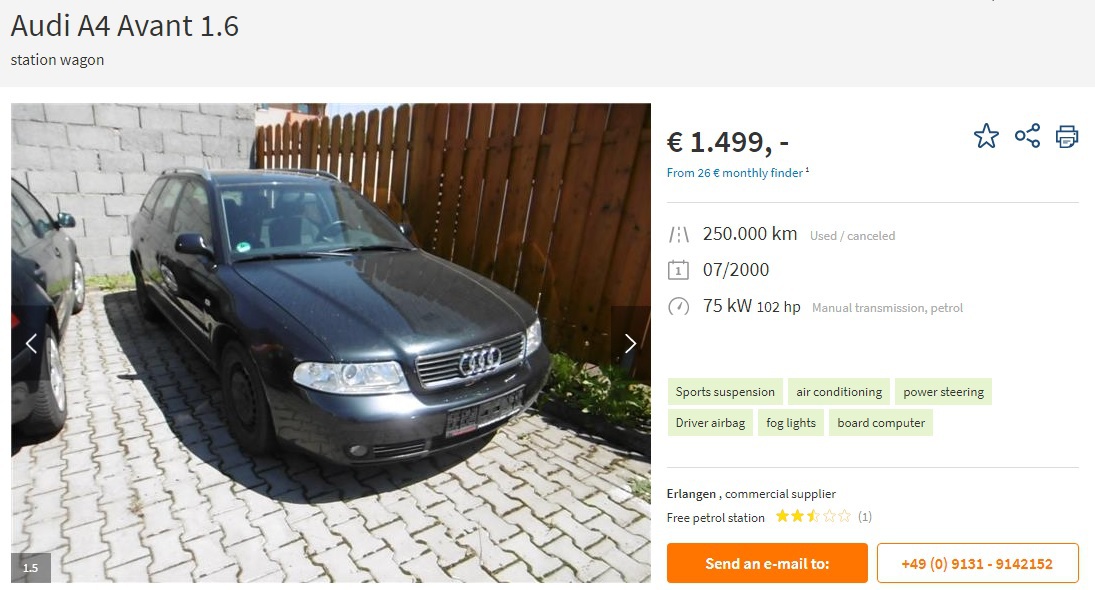Call the dealer phone number button

[x=978, y=563]
